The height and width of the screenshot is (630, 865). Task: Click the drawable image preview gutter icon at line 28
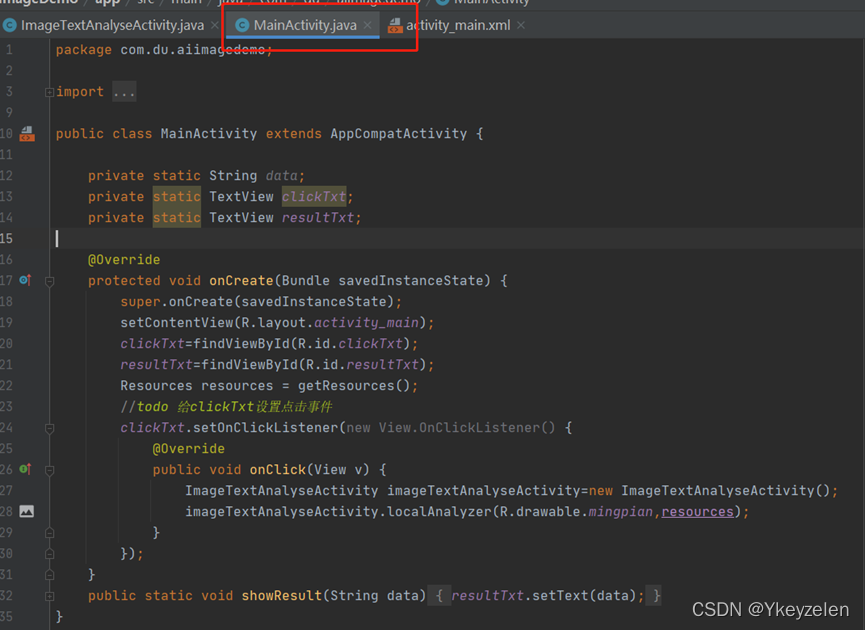pyautogui.click(x=26, y=511)
